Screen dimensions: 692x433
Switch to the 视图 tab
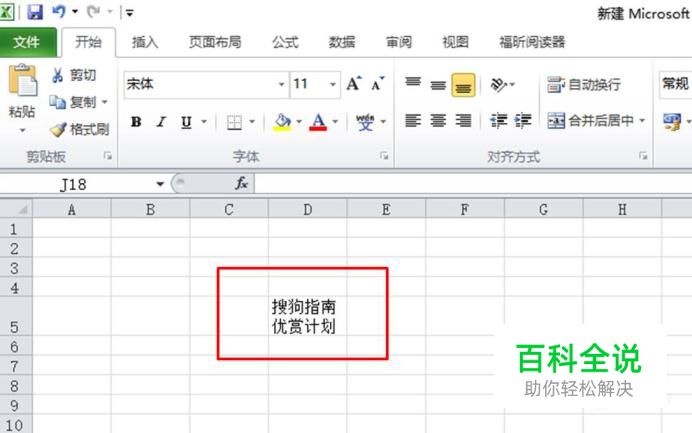[x=455, y=42]
